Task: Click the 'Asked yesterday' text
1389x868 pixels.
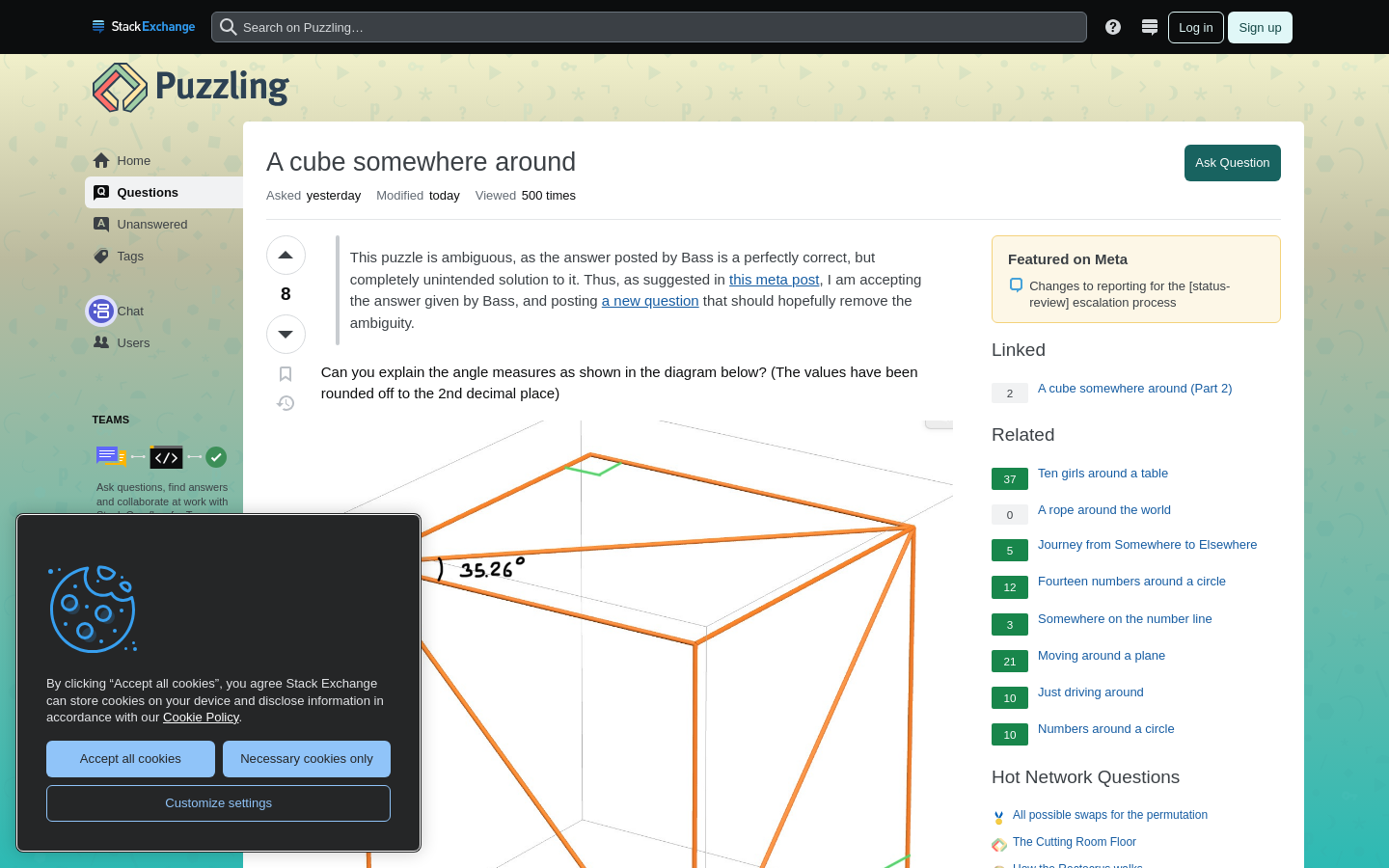Action: coord(313,196)
